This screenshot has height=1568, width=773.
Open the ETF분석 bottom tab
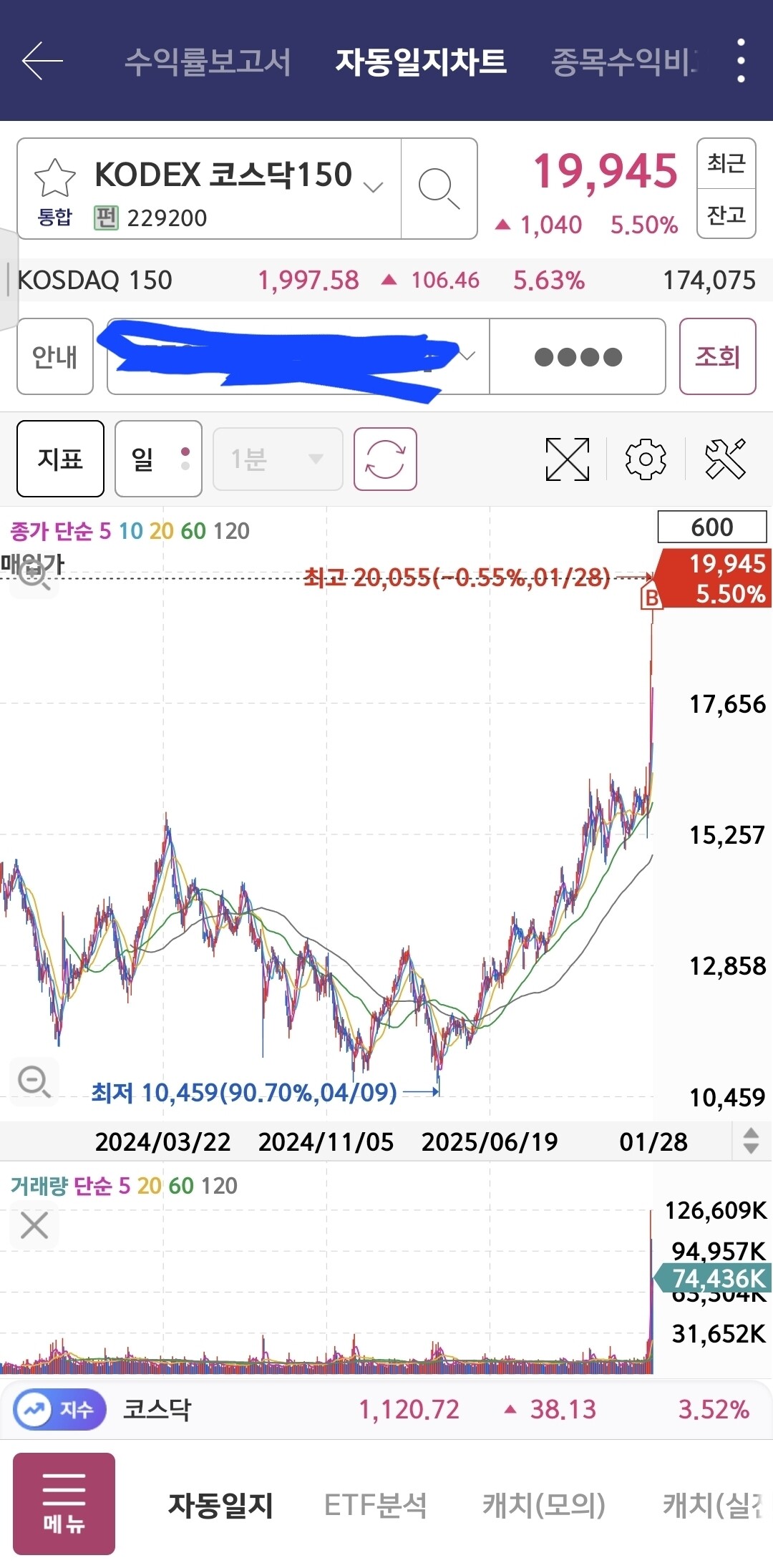tap(375, 1505)
